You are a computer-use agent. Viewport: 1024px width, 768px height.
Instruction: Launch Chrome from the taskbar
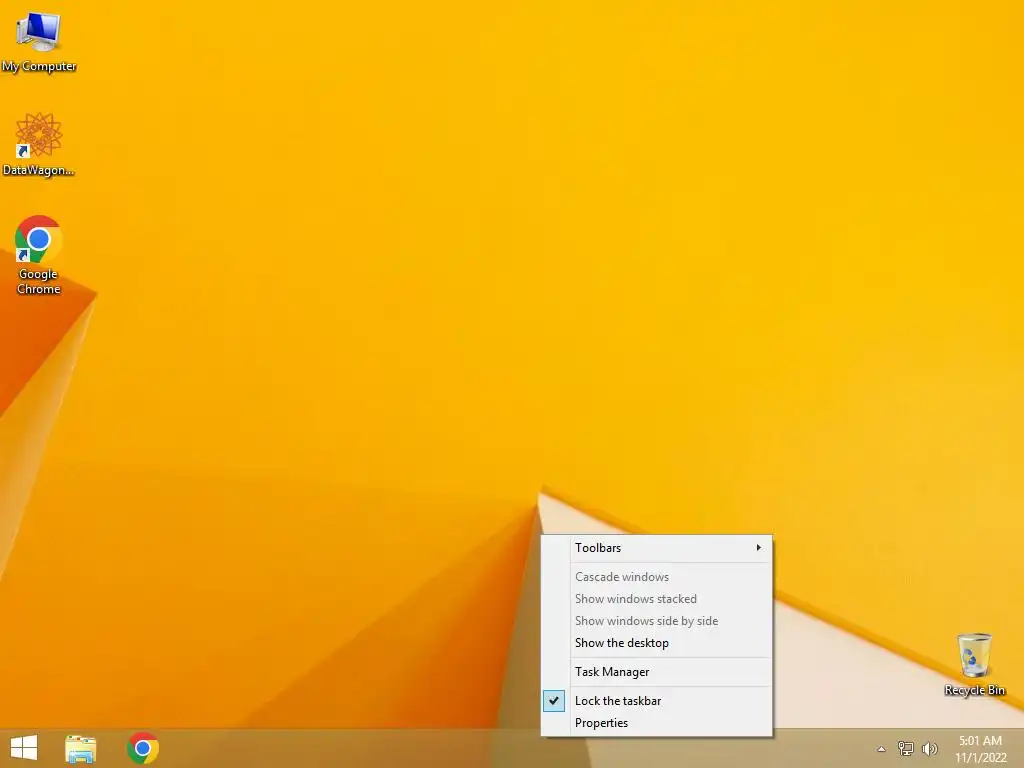pyautogui.click(x=143, y=748)
